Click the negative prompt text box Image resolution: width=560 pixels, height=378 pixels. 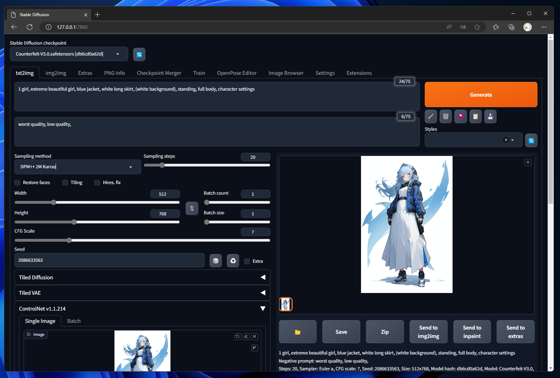[217, 131]
